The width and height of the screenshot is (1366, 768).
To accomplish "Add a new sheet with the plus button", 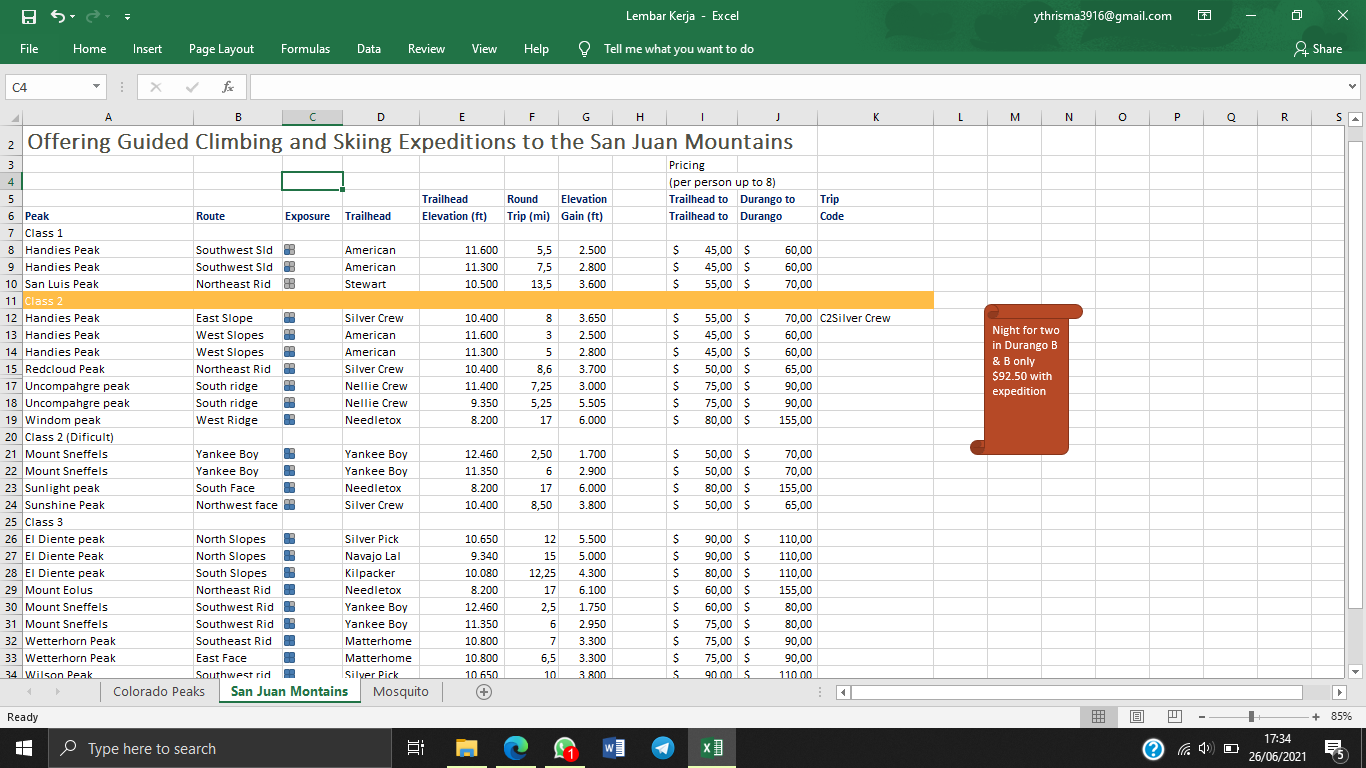I will coord(484,691).
